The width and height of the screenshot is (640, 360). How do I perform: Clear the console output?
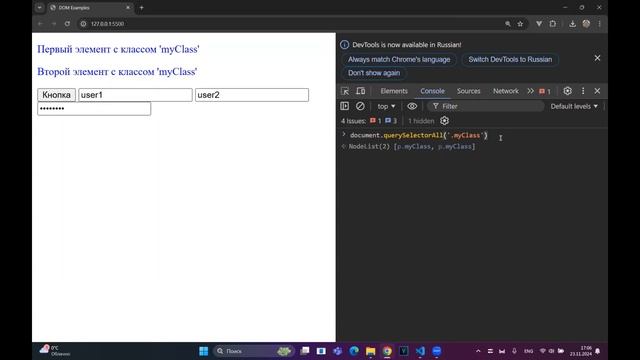[x=360, y=106]
